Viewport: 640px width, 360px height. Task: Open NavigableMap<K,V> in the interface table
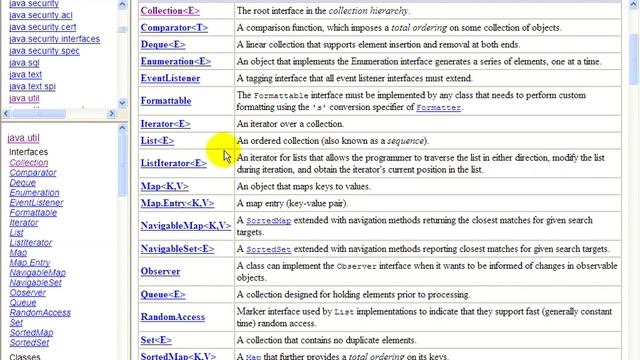[x=186, y=226]
